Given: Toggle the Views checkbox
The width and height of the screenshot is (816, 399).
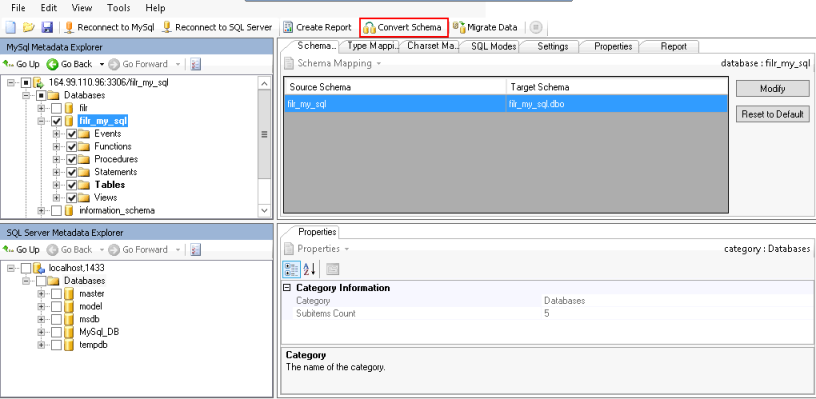Looking at the screenshot, I should tap(72, 198).
